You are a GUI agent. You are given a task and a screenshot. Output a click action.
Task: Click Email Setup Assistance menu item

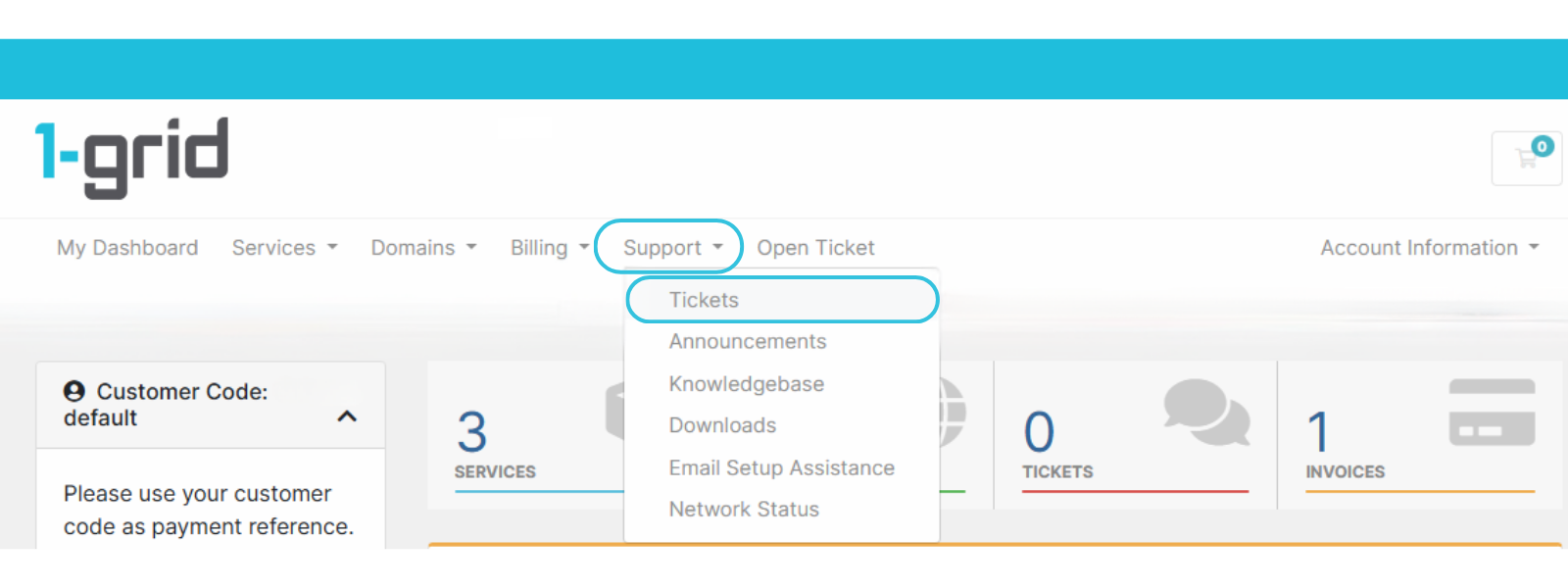(x=782, y=468)
